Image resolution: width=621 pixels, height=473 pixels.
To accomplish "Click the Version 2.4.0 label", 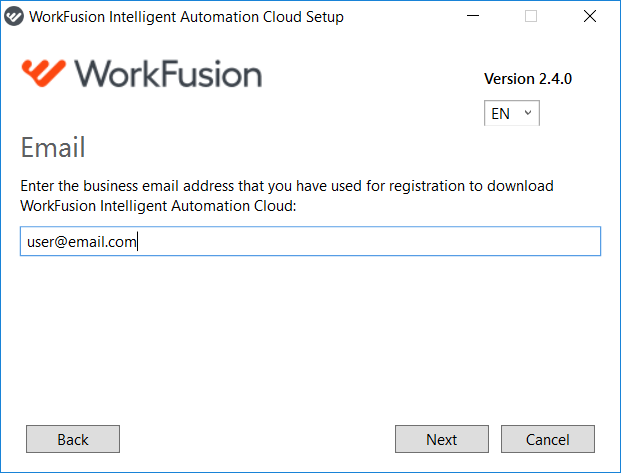I will click(528, 79).
